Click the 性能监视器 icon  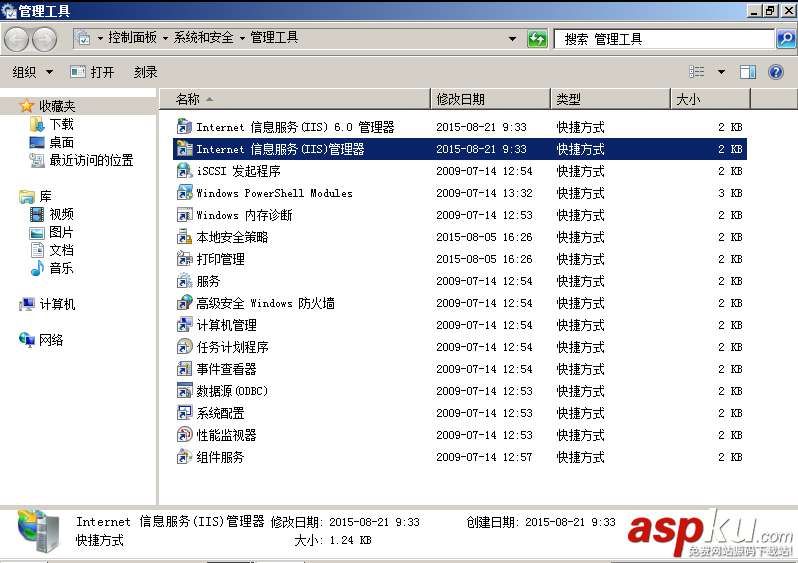click(x=184, y=435)
